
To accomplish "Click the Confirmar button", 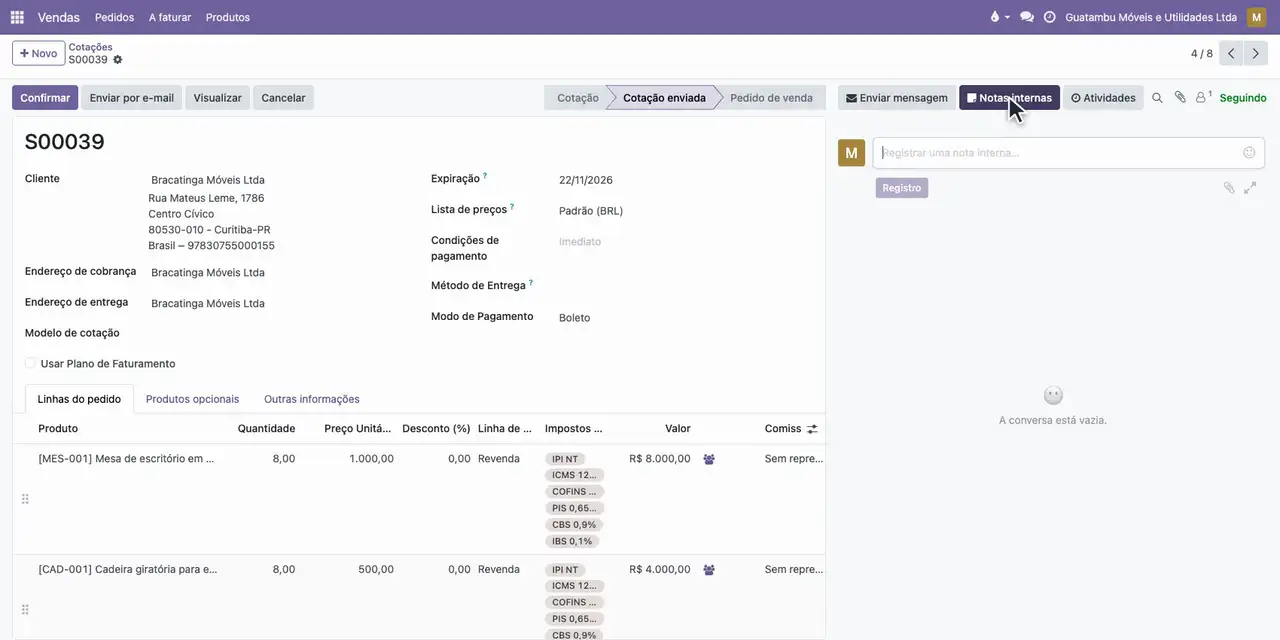I will (x=45, y=98).
